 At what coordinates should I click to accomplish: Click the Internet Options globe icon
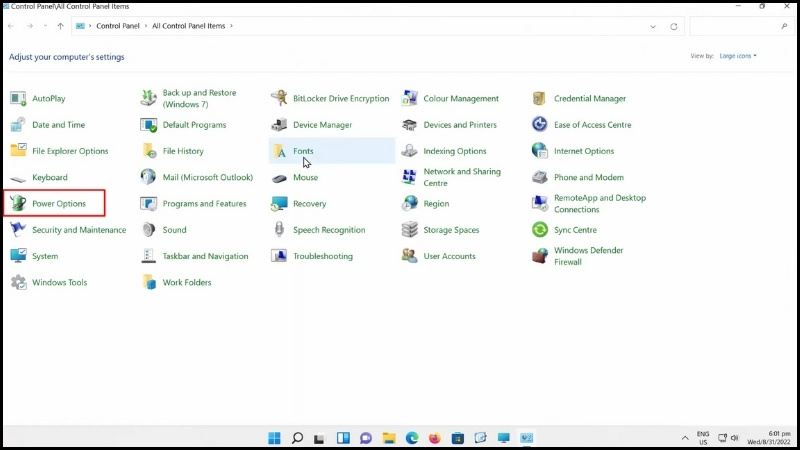(x=539, y=151)
